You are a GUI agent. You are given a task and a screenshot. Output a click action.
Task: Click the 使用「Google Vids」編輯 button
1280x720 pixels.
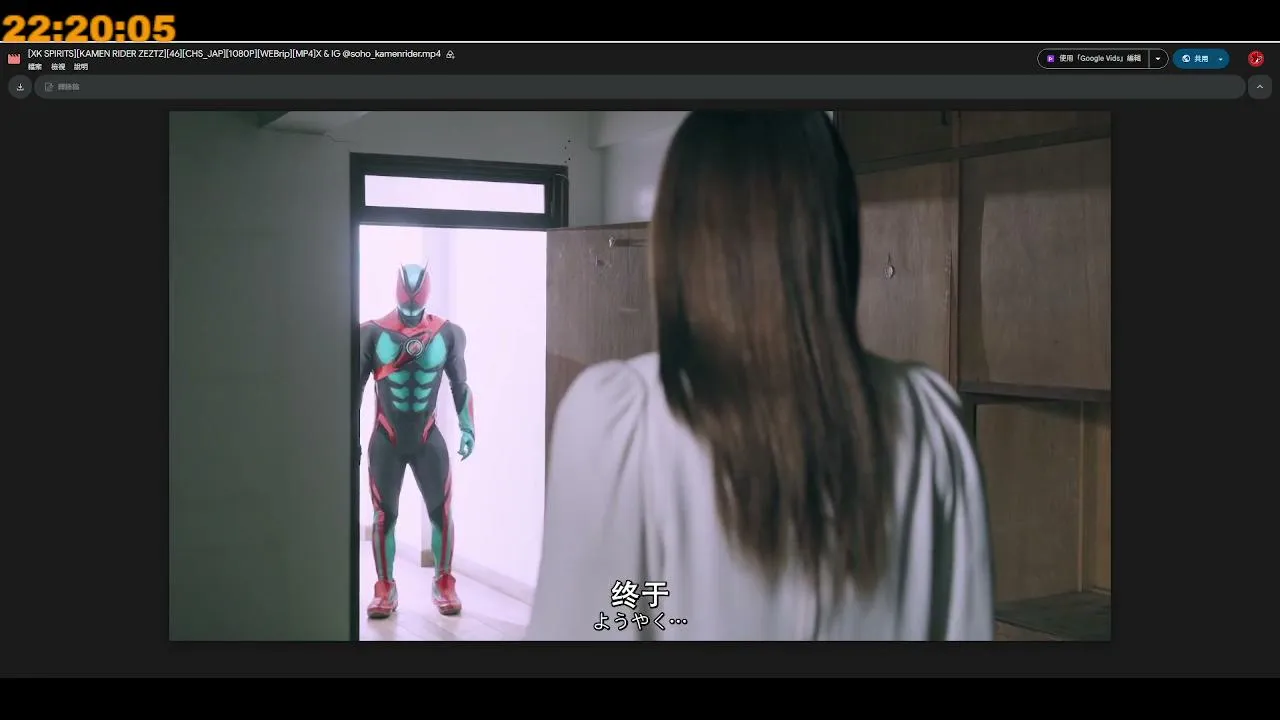(x=1093, y=59)
